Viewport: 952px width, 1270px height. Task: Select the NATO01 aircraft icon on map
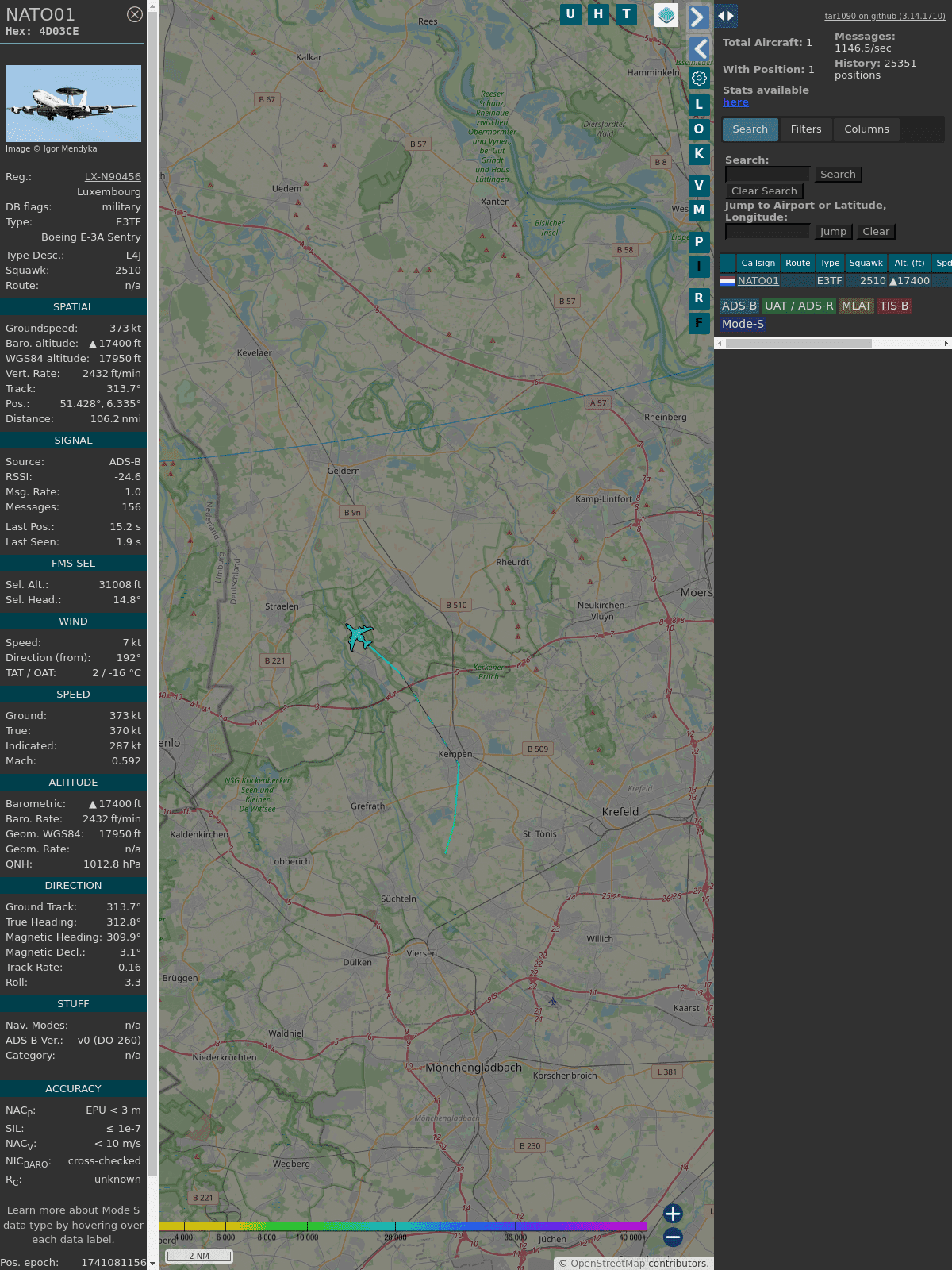tap(359, 637)
